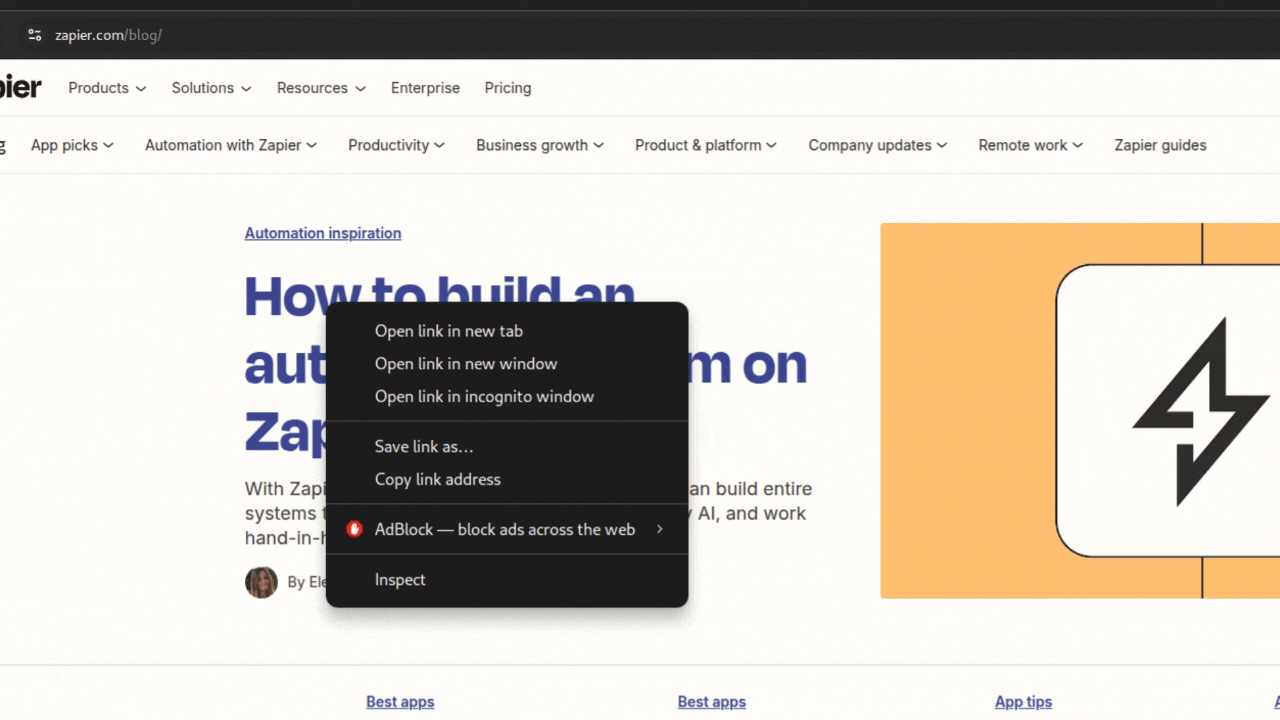The width and height of the screenshot is (1280, 720).
Task: Click the AdBlock red hand icon
Action: (354, 529)
